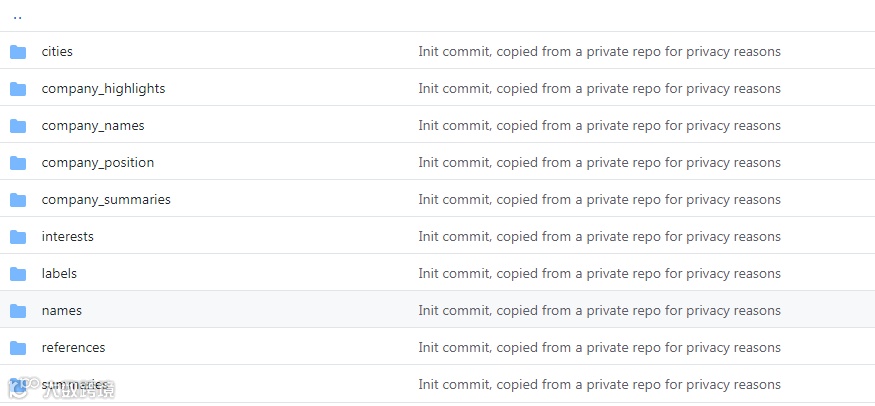
Task: Open commit message in company_summaries row
Action: pyautogui.click(x=599, y=200)
